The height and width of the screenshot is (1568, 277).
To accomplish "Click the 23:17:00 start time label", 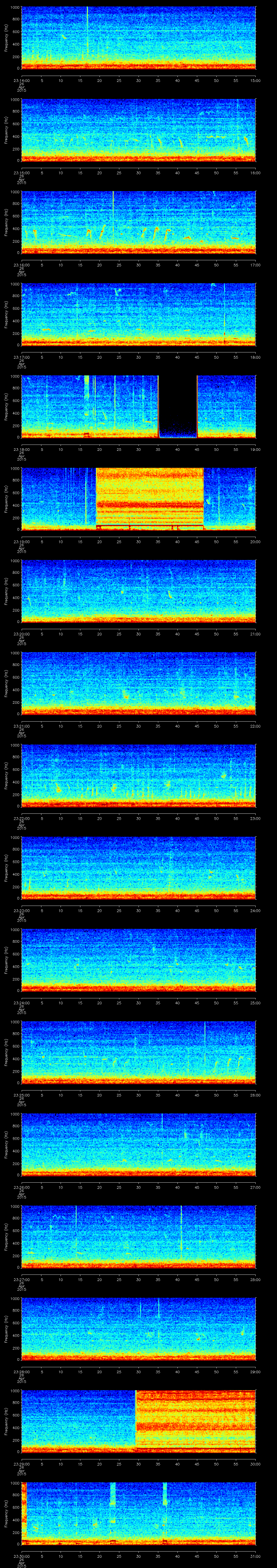I will (x=21, y=357).
